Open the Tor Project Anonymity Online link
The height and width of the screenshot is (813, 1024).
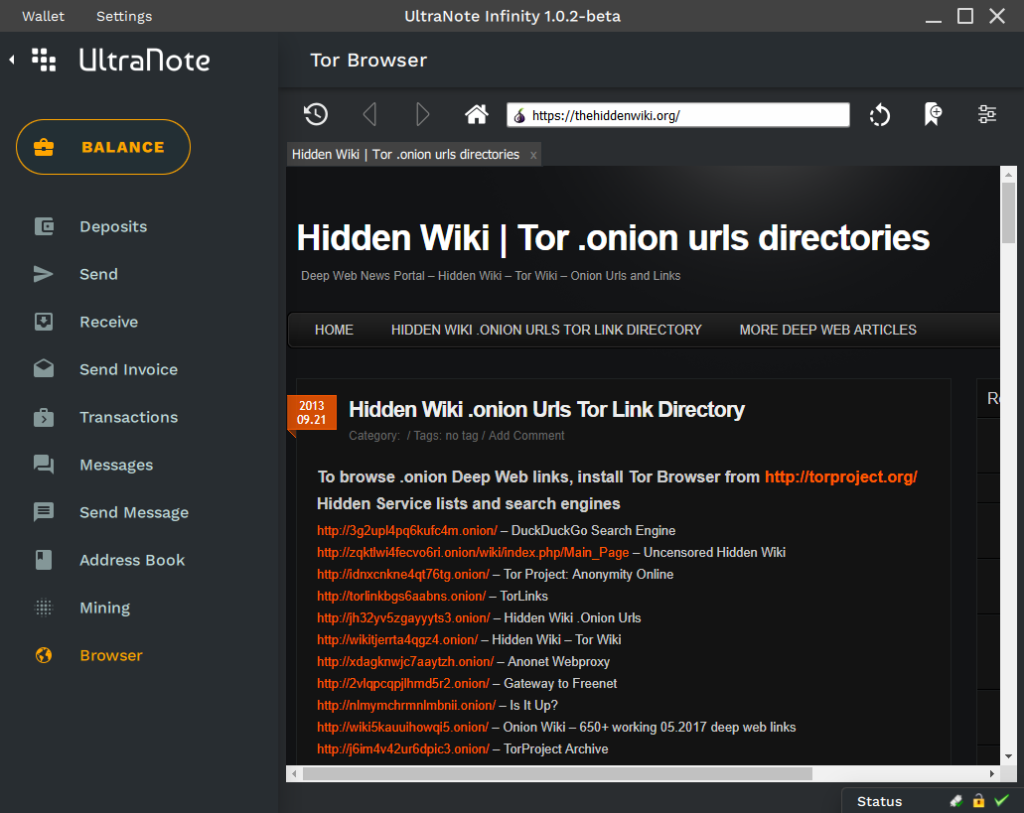pyautogui.click(x=403, y=574)
